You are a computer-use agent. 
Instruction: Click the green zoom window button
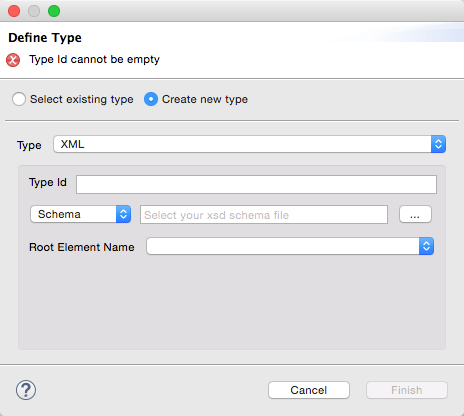[54, 11]
